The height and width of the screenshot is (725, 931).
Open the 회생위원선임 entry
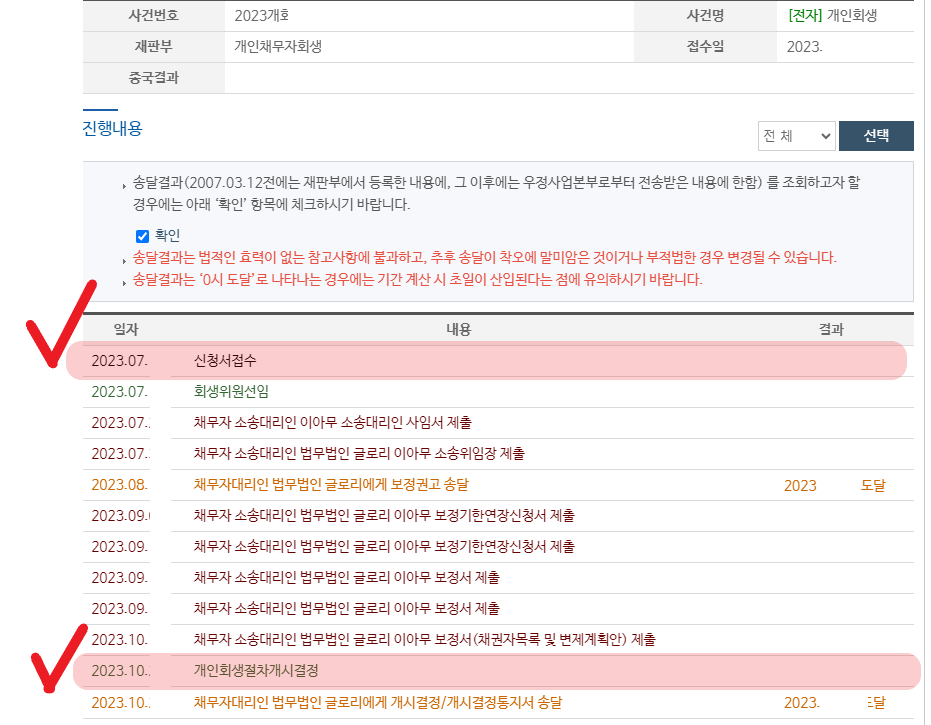click(231, 391)
